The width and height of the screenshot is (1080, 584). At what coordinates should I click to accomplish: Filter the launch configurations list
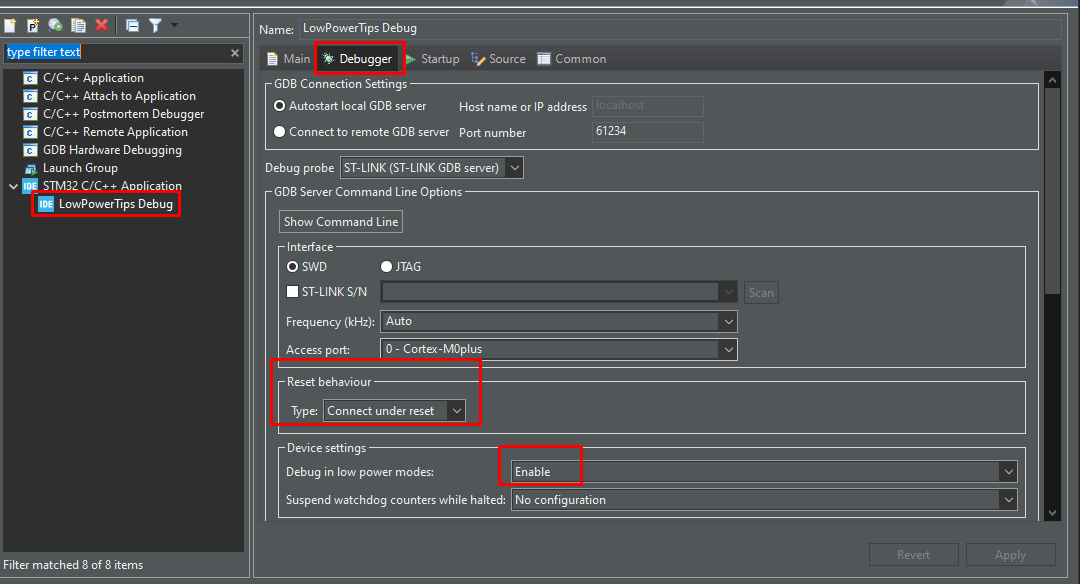coord(155,25)
